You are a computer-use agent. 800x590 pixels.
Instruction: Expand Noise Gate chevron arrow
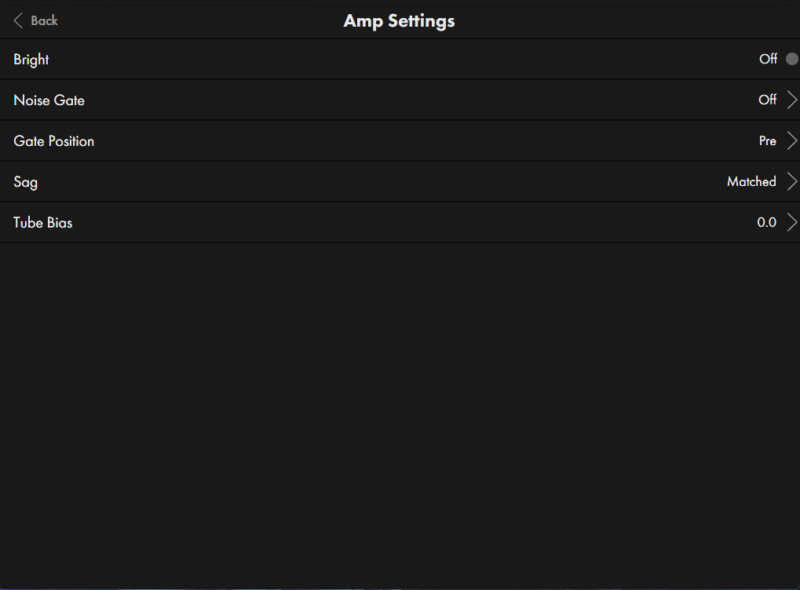792,100
